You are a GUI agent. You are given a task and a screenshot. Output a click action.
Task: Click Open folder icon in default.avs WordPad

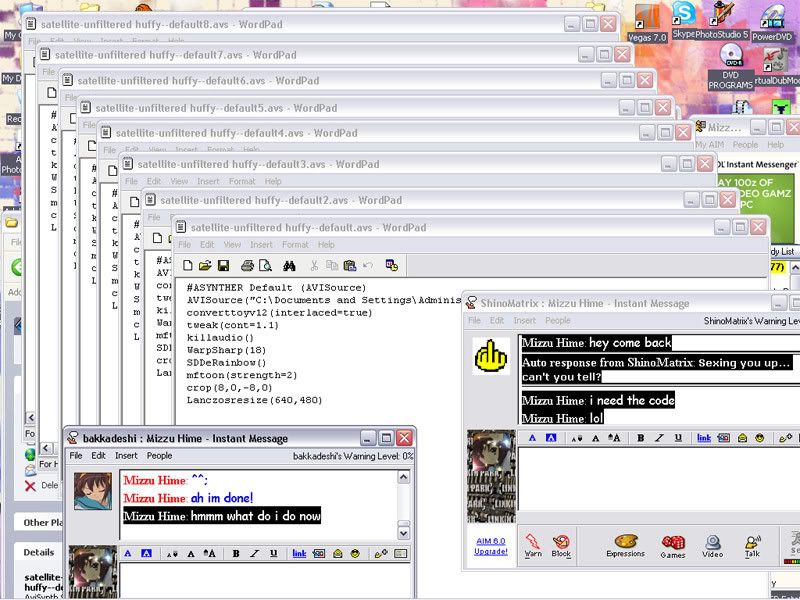pos(205,266)
